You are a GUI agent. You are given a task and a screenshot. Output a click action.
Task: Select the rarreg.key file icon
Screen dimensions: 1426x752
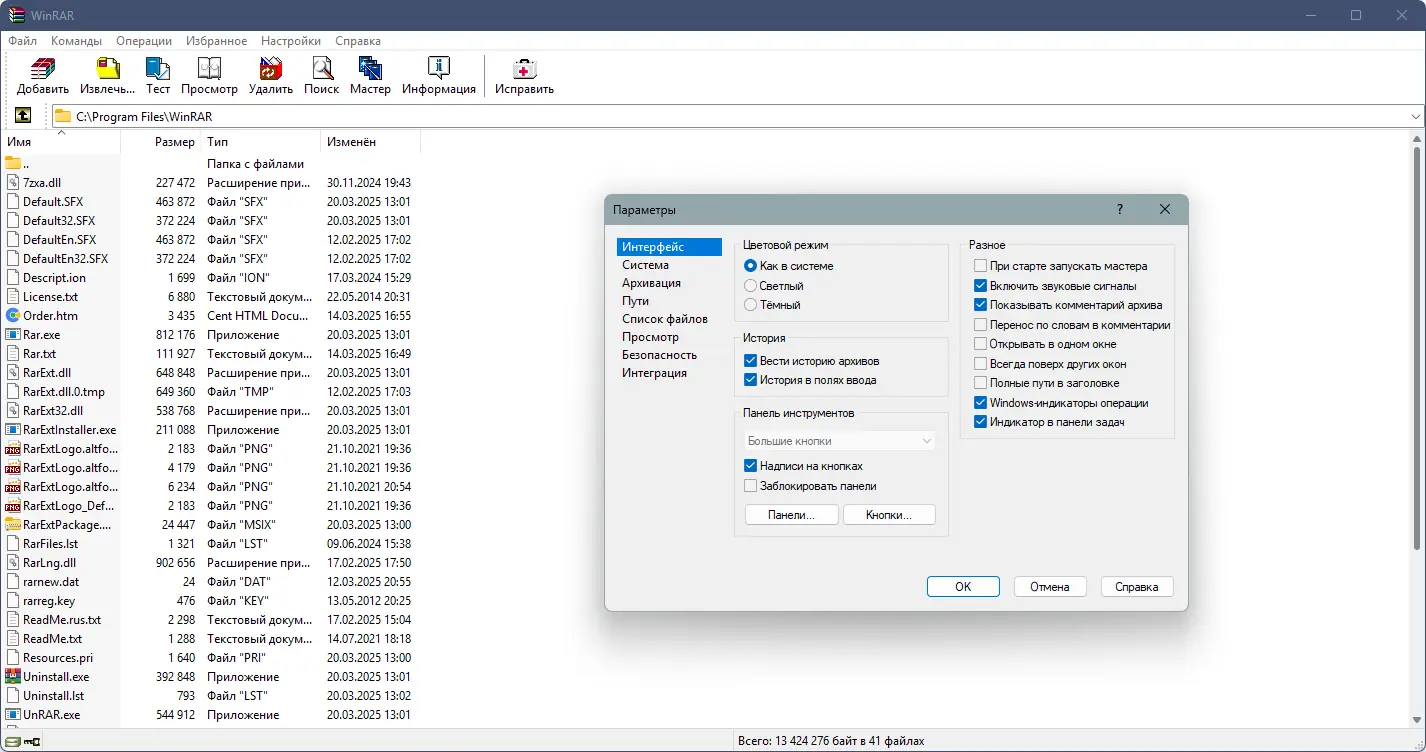click(13, 600)
